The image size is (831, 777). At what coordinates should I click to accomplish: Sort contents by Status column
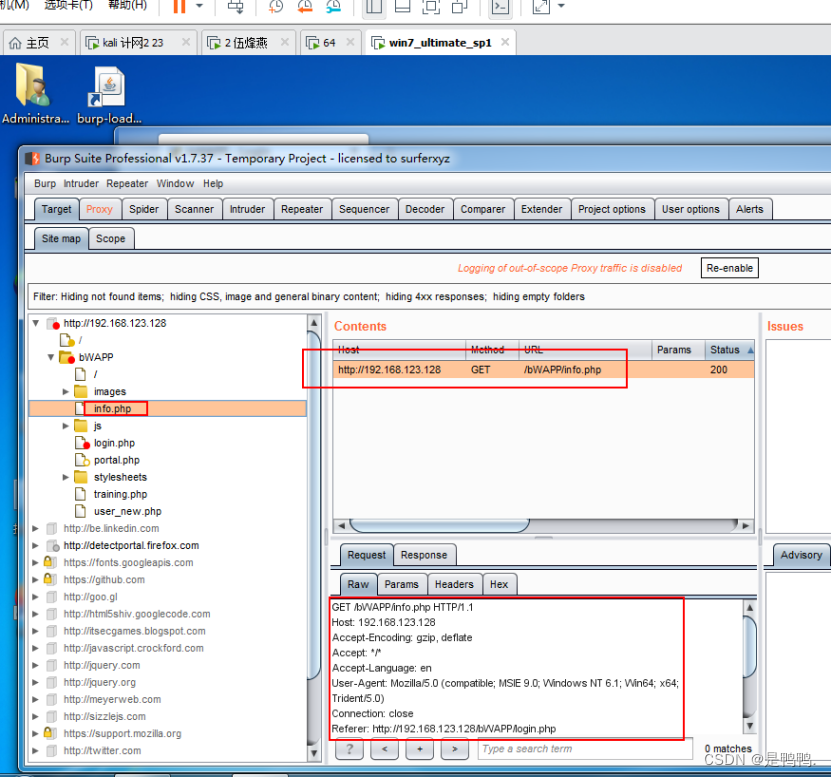[729, 350]
